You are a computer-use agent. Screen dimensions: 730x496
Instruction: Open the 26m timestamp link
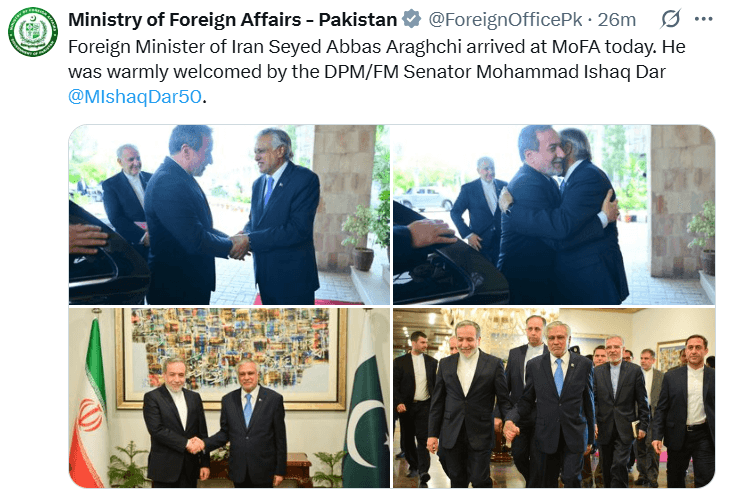click(616, 20)
